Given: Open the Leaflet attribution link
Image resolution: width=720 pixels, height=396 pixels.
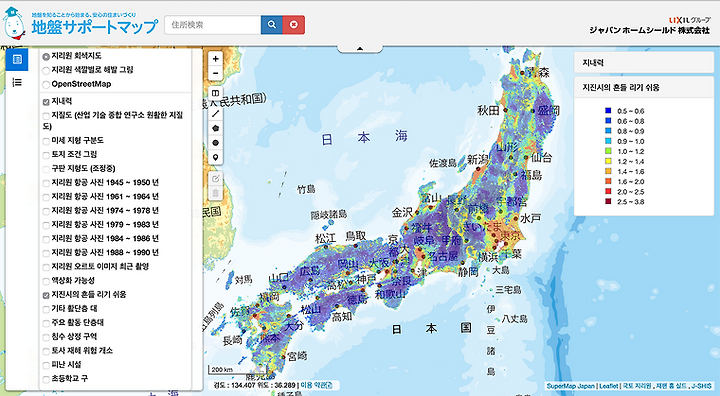Looking at the screenshot, I should coord(609,386).
